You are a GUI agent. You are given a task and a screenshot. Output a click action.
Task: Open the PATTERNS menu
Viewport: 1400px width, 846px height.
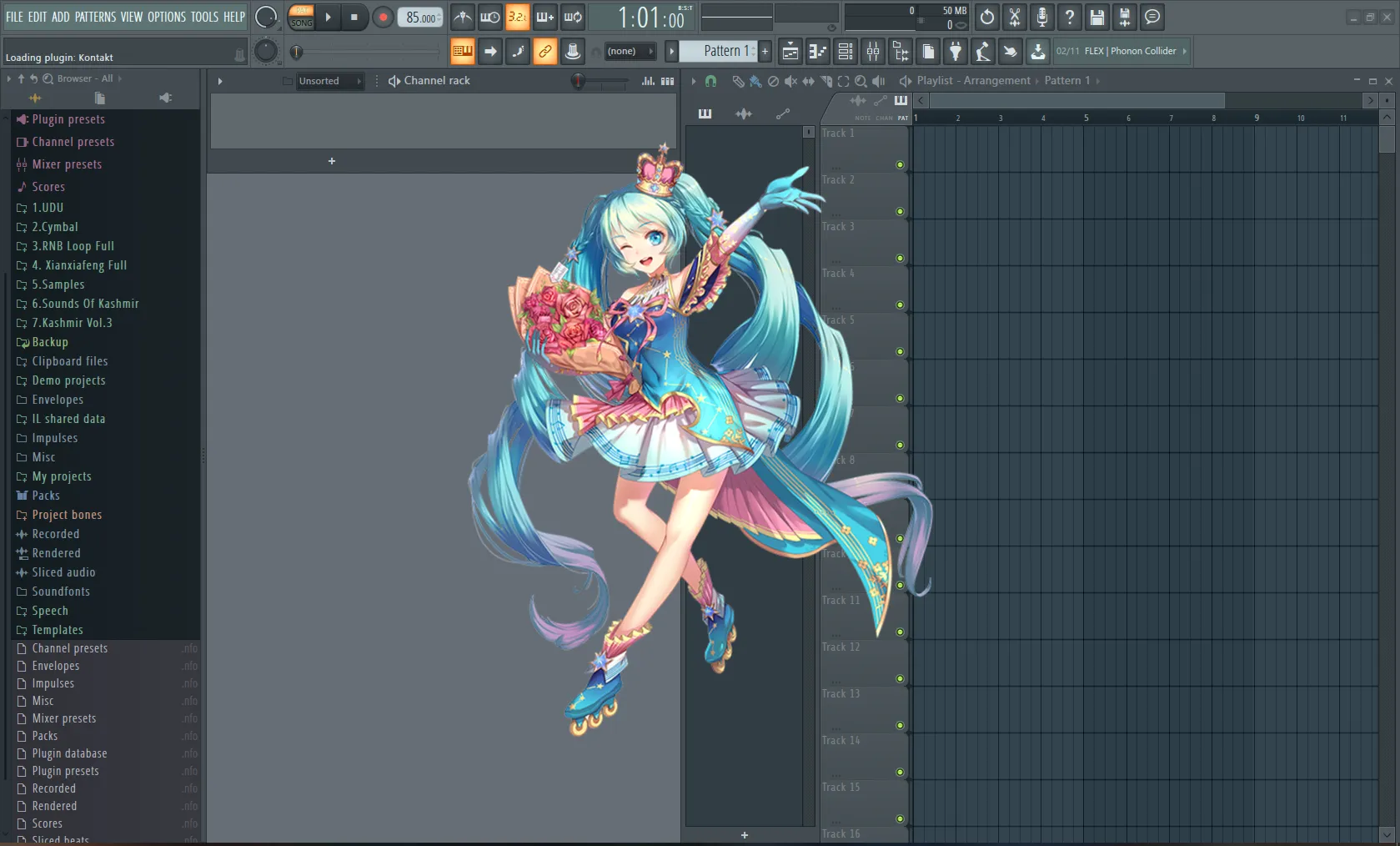tap(95, 17)
